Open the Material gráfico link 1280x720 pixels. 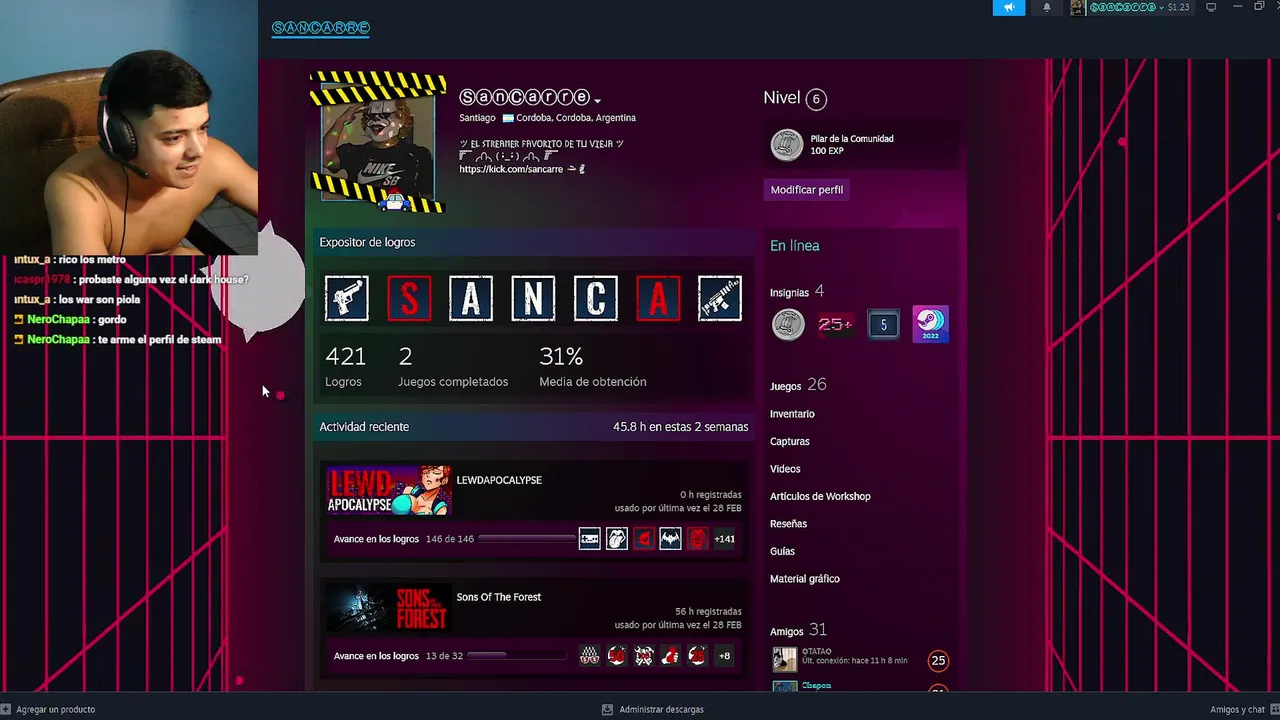pyautogui.click(x=805, y=579)
